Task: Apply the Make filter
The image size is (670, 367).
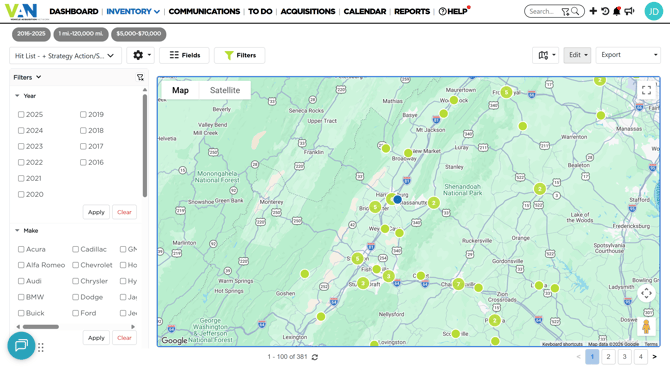Action: [x=96, y=338]
